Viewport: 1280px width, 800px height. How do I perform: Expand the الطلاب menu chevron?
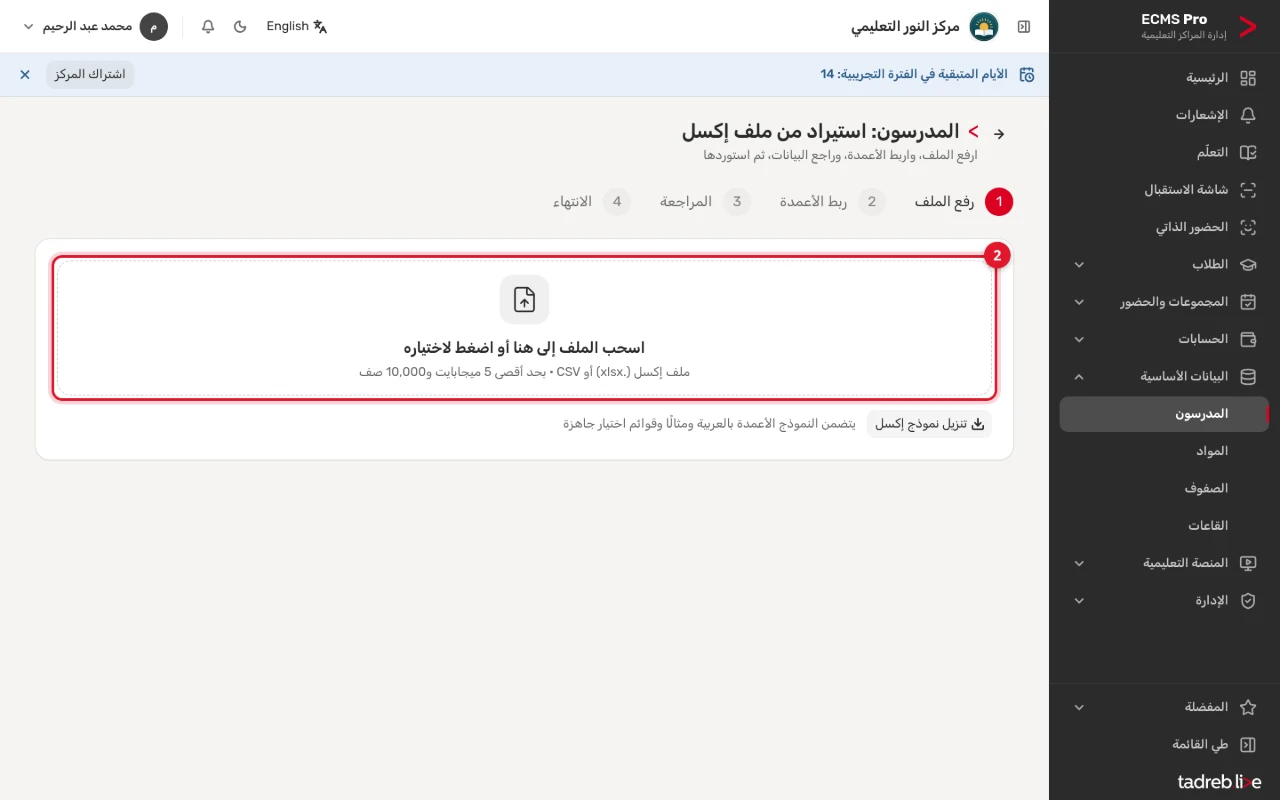click(1079, 265)
